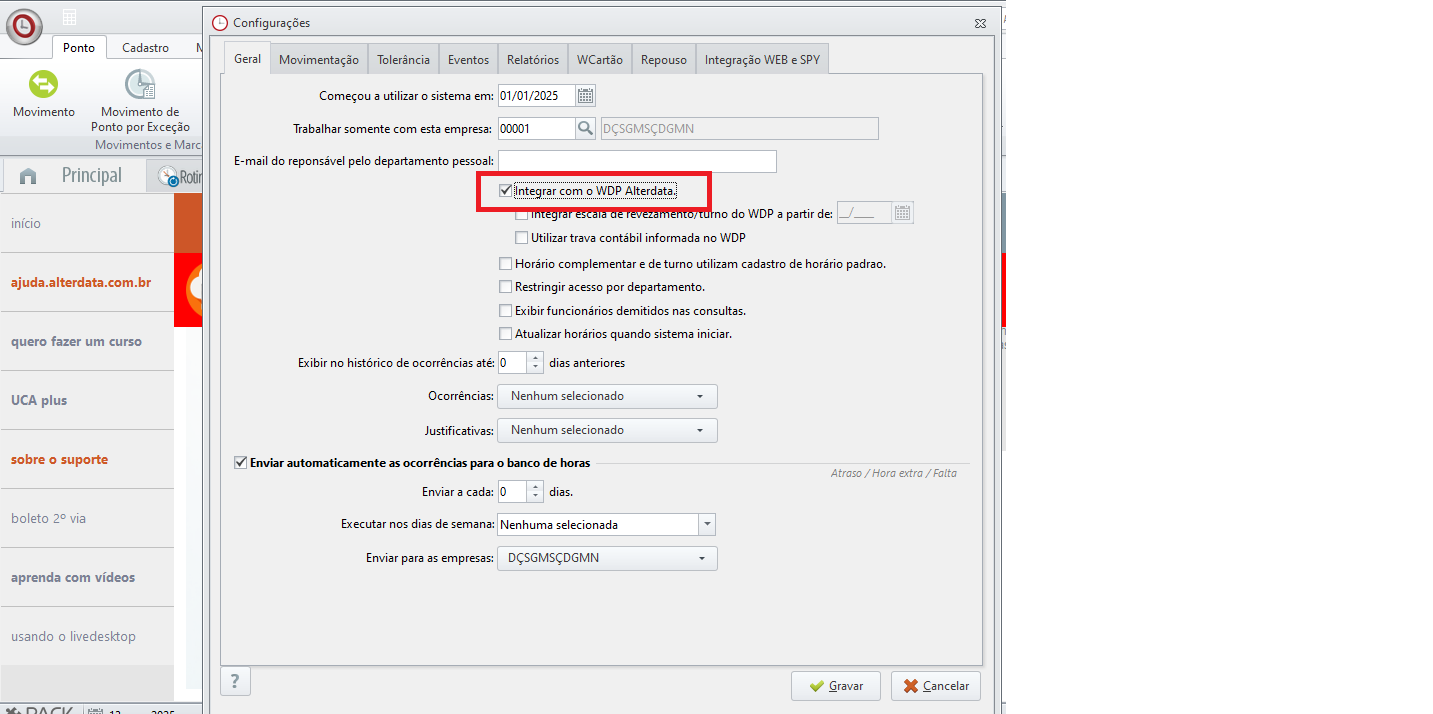
Task: Click aprenda com vídeos link
Action: tap(73, 578)
